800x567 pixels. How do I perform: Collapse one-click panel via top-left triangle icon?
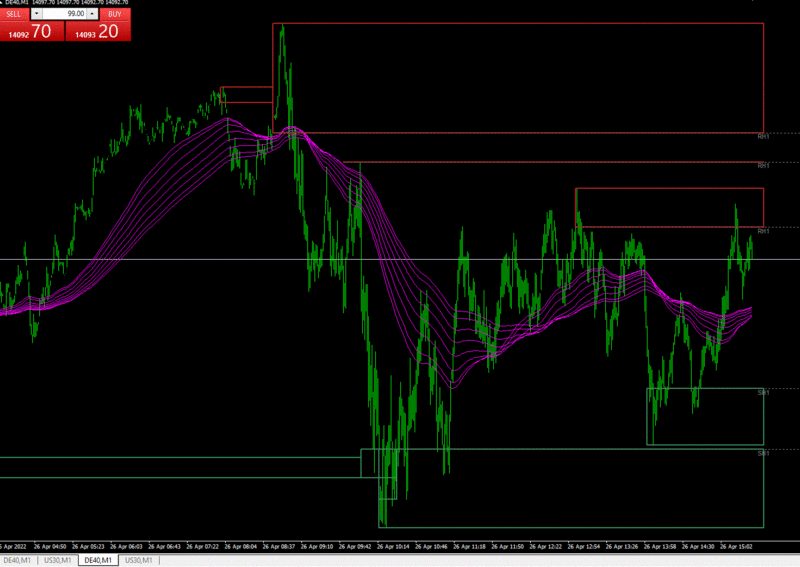click(2, 2)
